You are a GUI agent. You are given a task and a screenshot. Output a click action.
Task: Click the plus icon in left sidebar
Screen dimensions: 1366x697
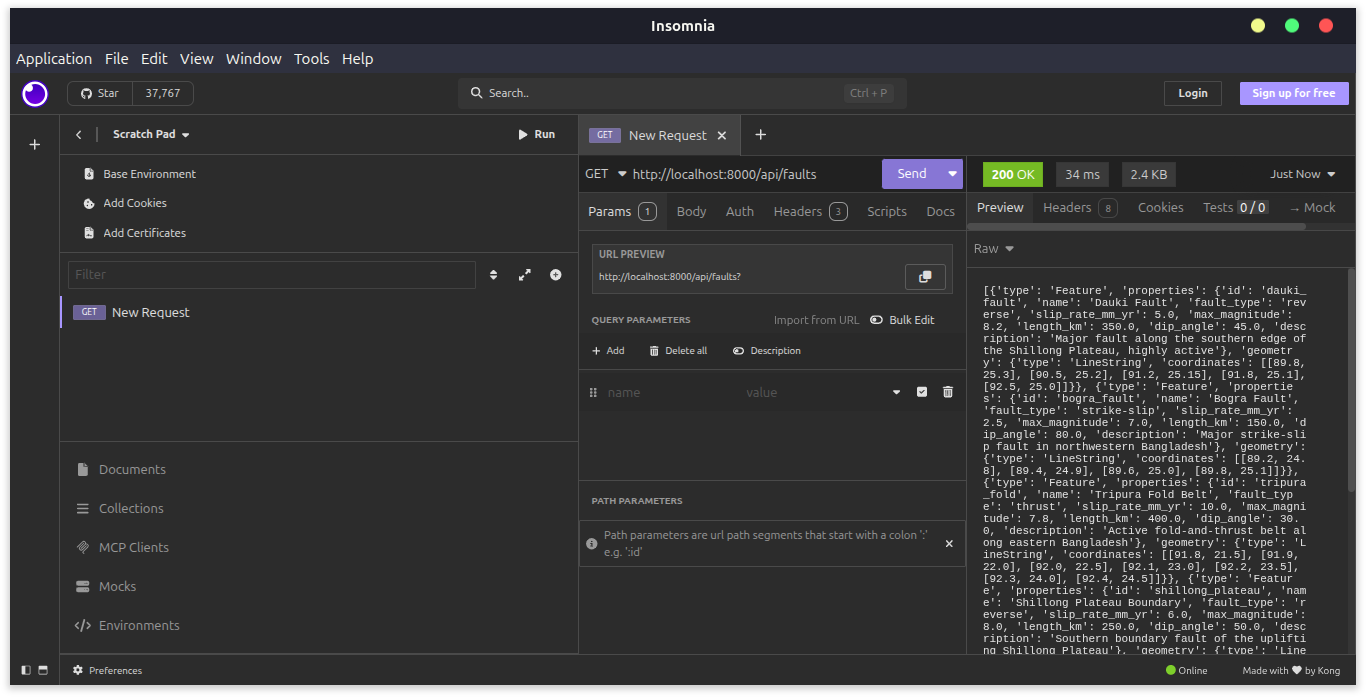click(35, 145)
